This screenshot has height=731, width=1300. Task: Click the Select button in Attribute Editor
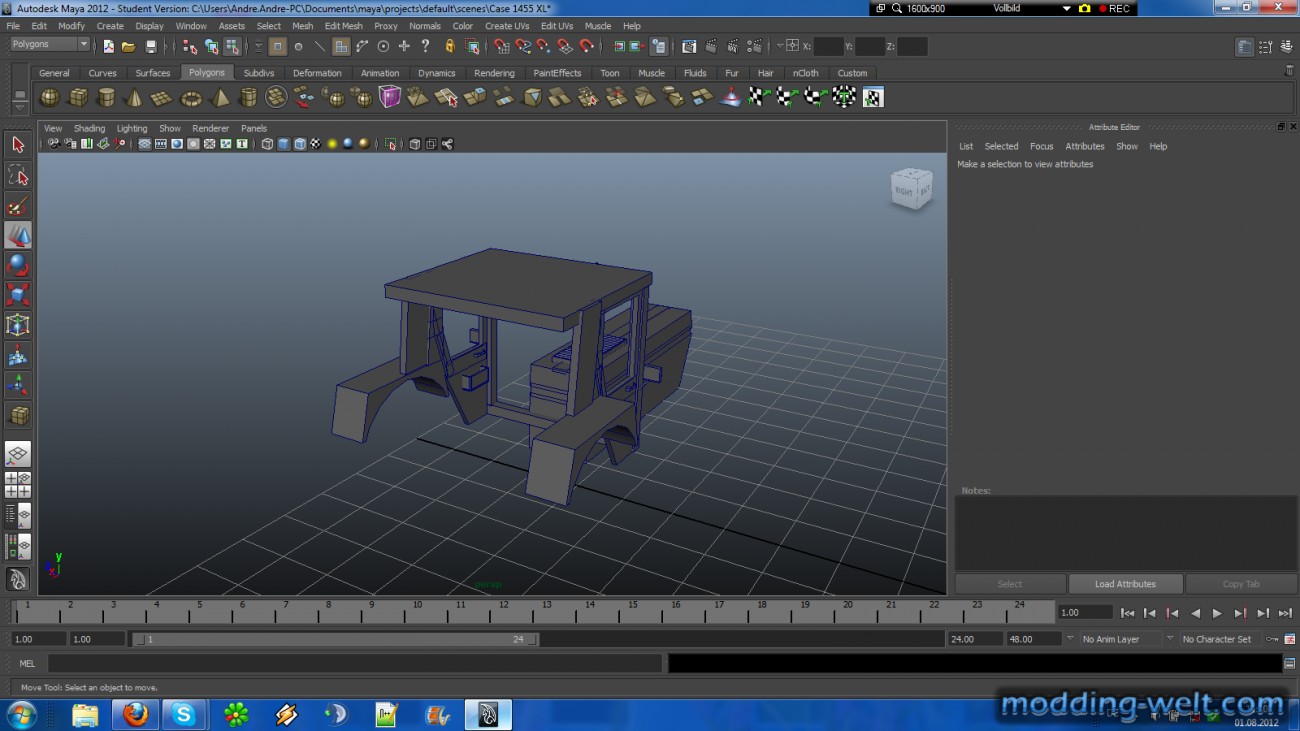point(1010,584)
